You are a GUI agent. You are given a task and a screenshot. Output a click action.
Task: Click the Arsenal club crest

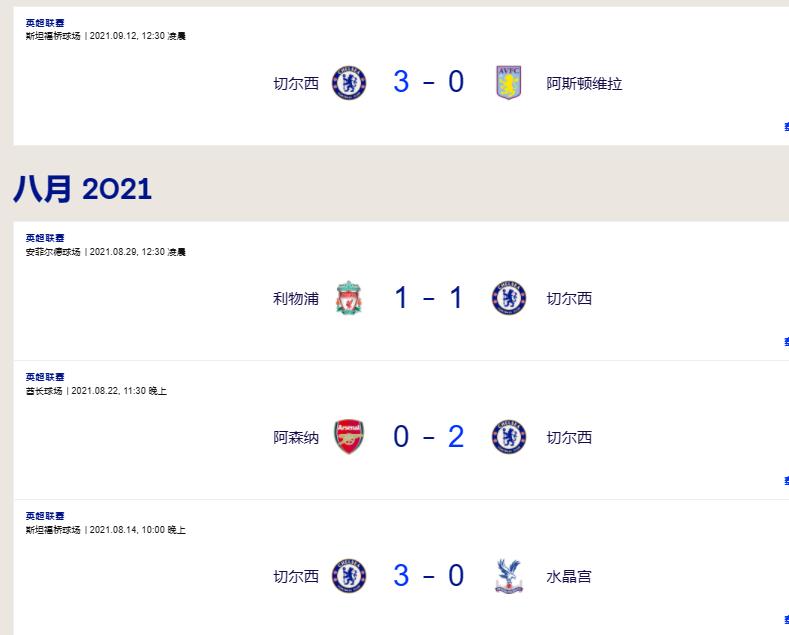point(349,437)
